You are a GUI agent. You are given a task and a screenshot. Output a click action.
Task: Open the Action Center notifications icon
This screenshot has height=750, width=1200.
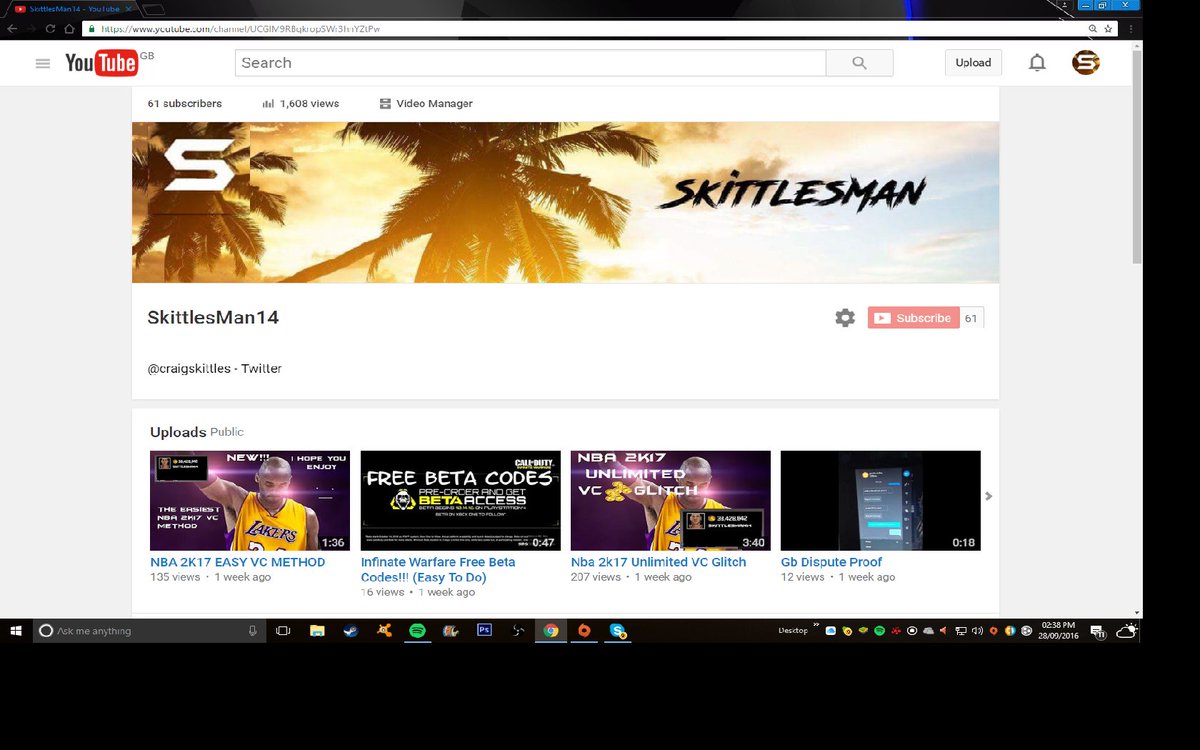1097,631
